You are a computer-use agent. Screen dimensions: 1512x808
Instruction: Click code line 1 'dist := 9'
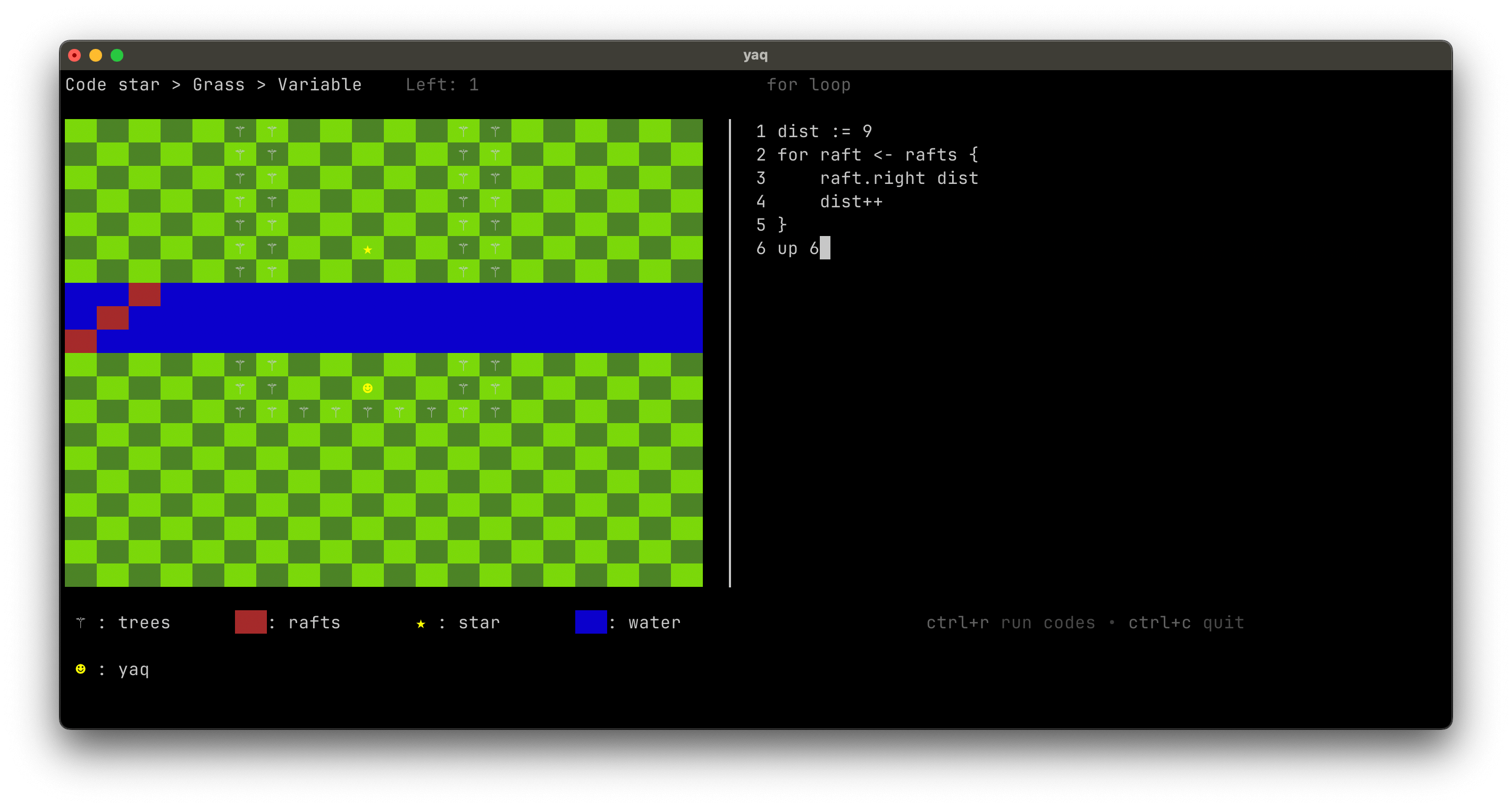point(824,131)
